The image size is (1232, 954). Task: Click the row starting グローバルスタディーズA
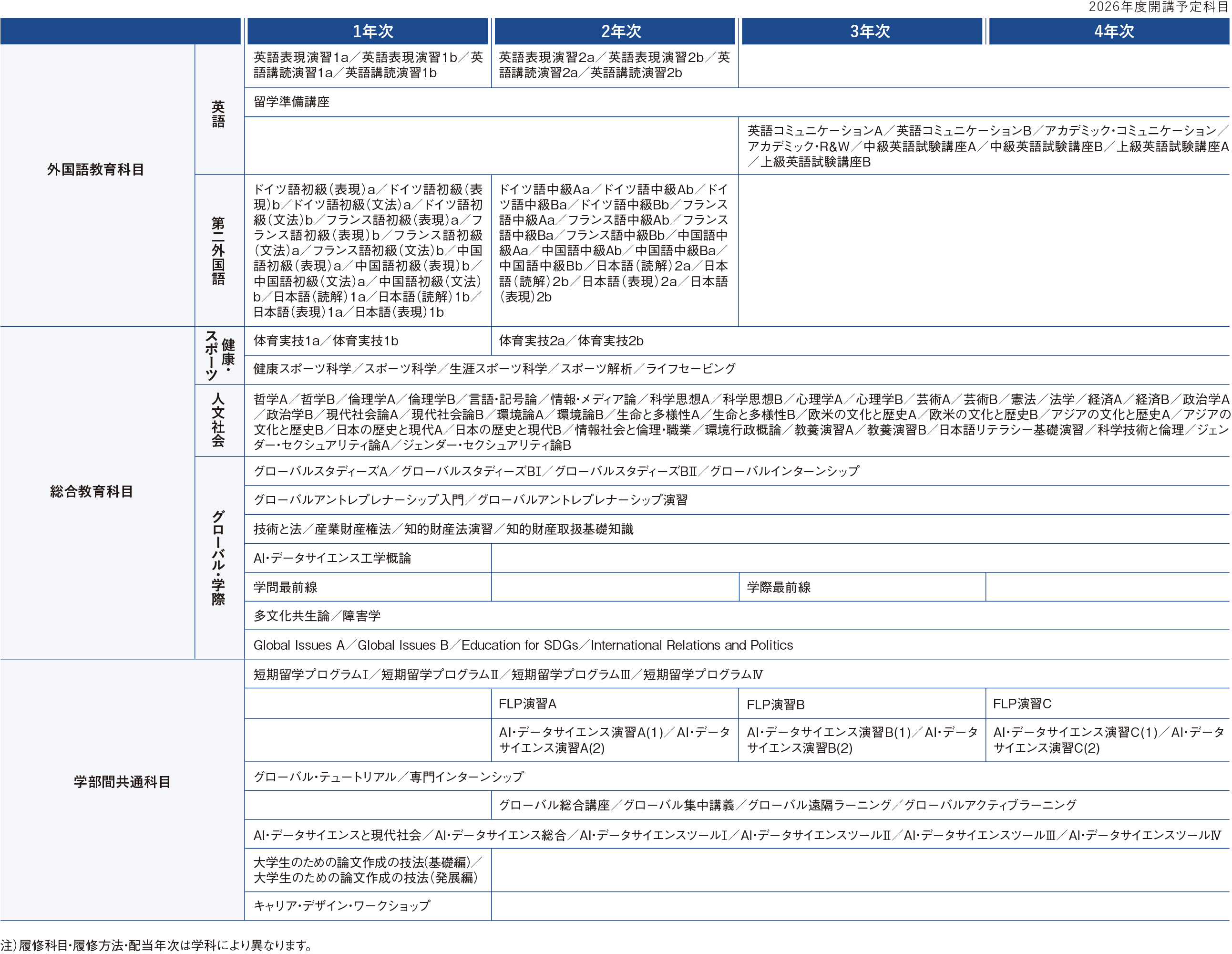click(x=737, y=471)
